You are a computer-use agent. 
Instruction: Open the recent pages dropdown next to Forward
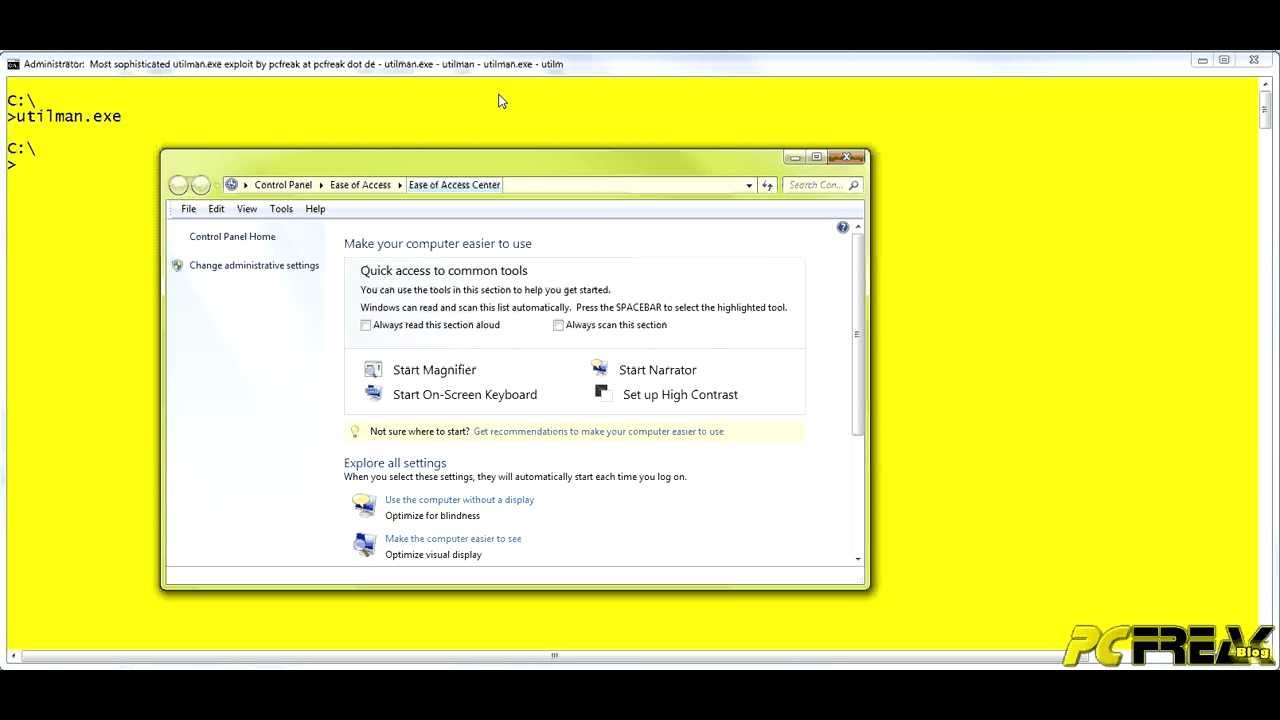(x=216, y=185)
